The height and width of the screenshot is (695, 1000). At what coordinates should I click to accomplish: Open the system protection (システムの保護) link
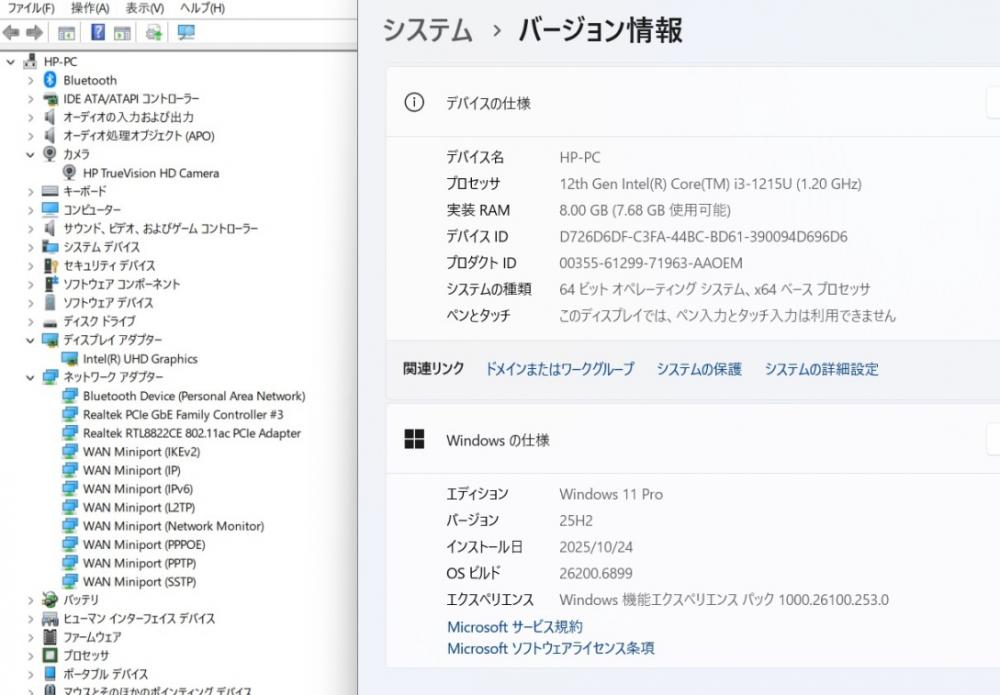[x=699, y=369]
